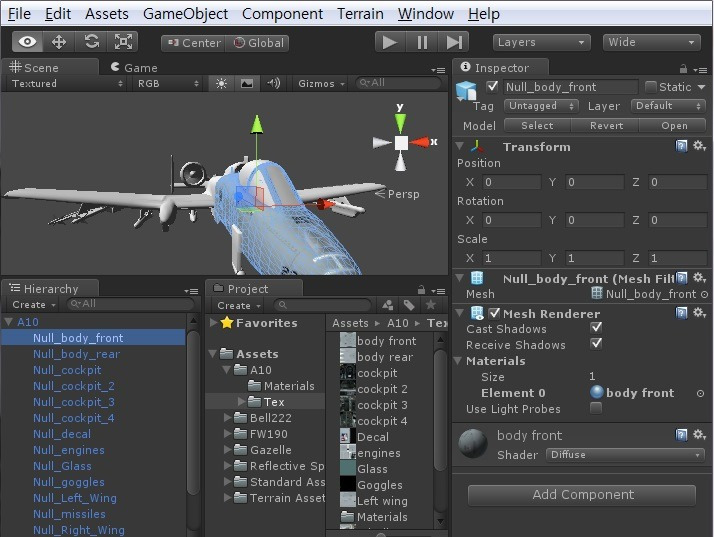Screen dimensions: 714x537
Task: Open Hierarchy Create dropdown
Action: 34,304
